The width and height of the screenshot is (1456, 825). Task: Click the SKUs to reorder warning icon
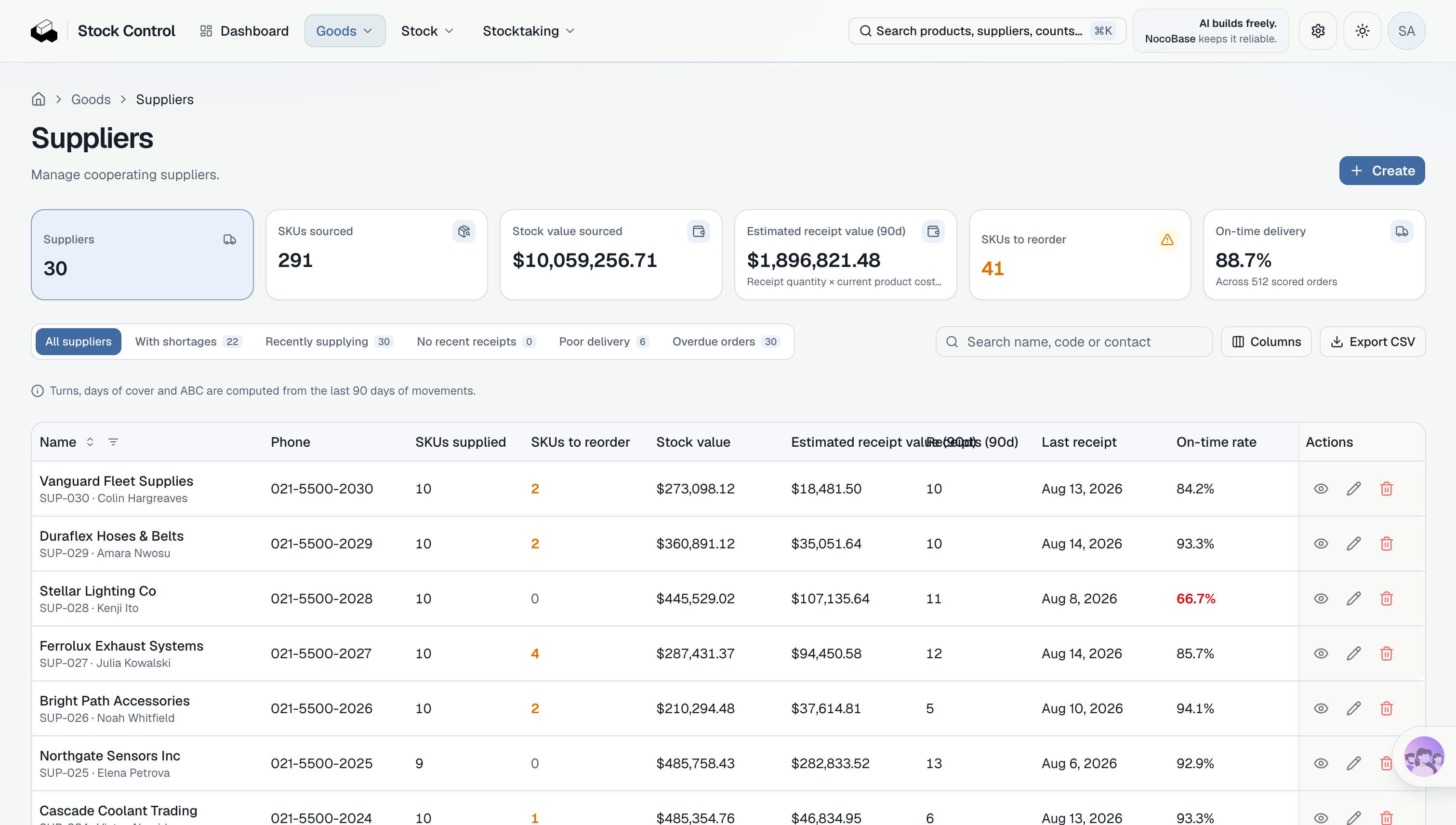1167,240
